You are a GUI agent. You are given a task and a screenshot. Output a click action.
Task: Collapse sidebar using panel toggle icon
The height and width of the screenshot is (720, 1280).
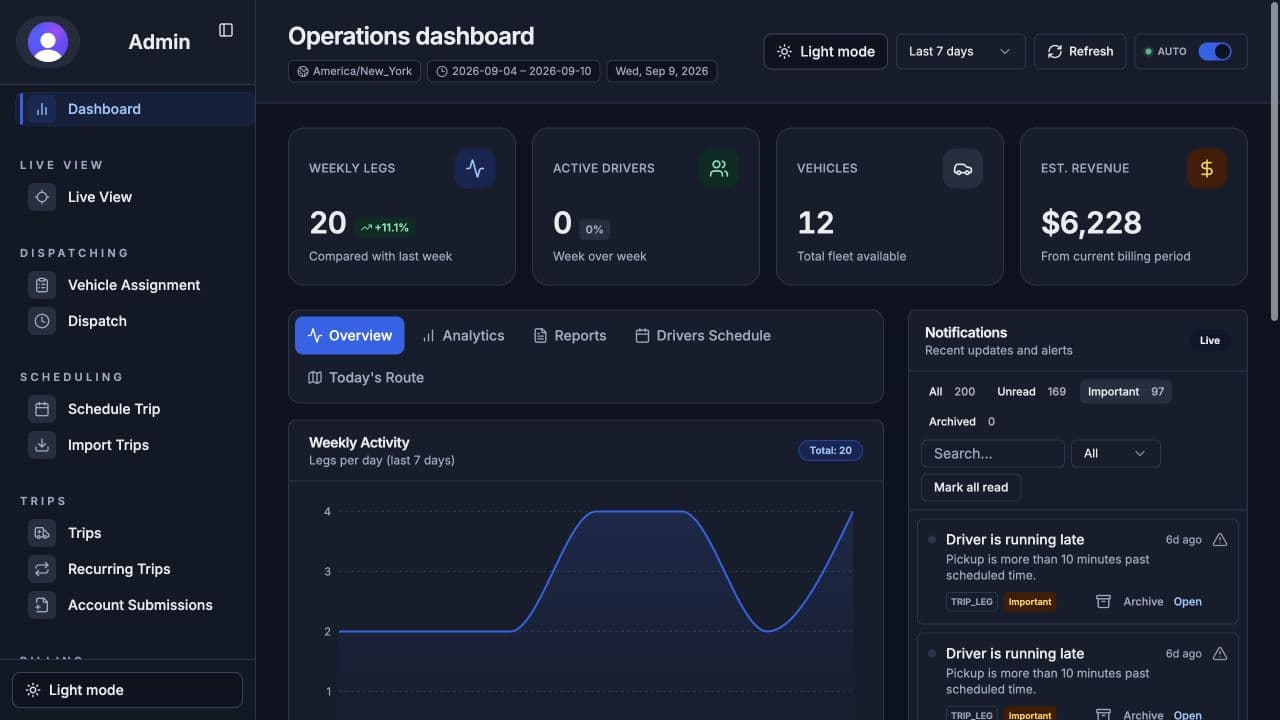pos(226,30)
